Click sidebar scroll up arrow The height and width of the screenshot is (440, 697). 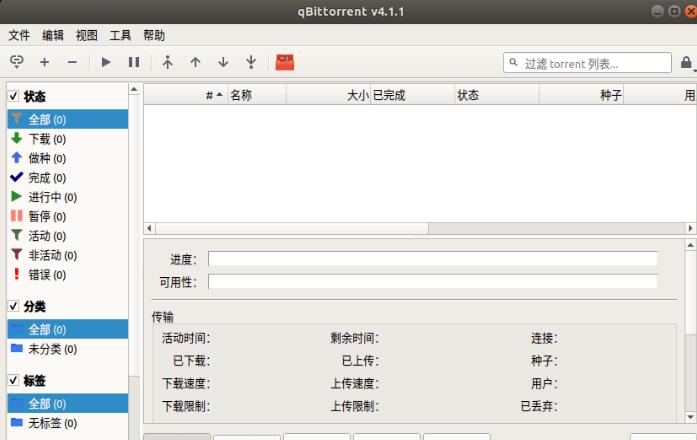(134, 89)
